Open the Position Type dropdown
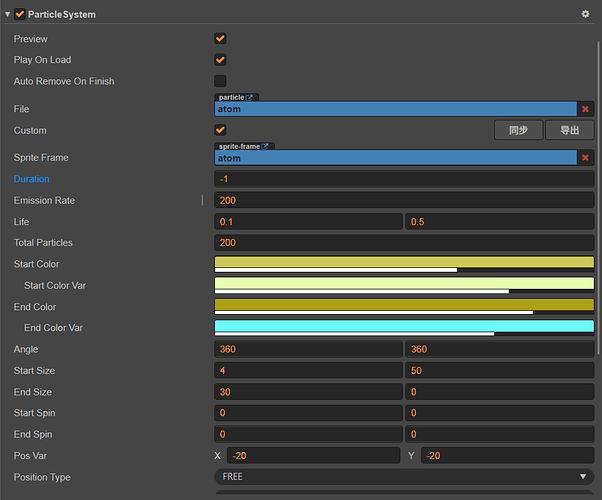Viewport: 602px width, 500px height. [x=404, y=477]
